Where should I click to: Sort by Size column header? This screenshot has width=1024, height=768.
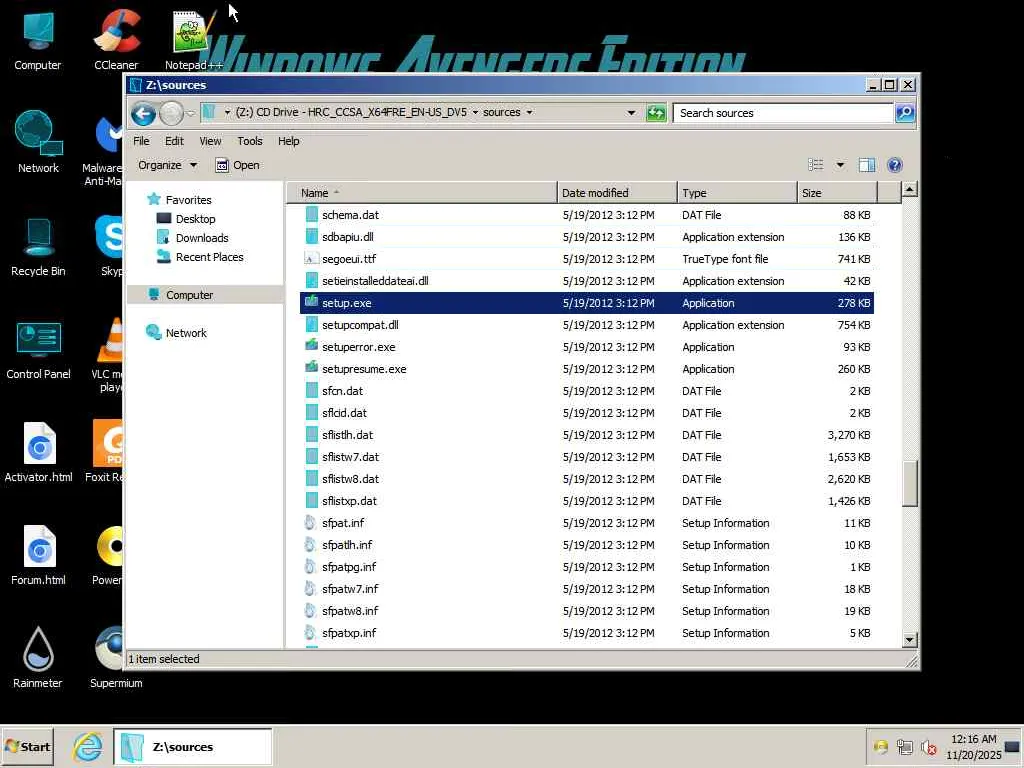point(837,193)
